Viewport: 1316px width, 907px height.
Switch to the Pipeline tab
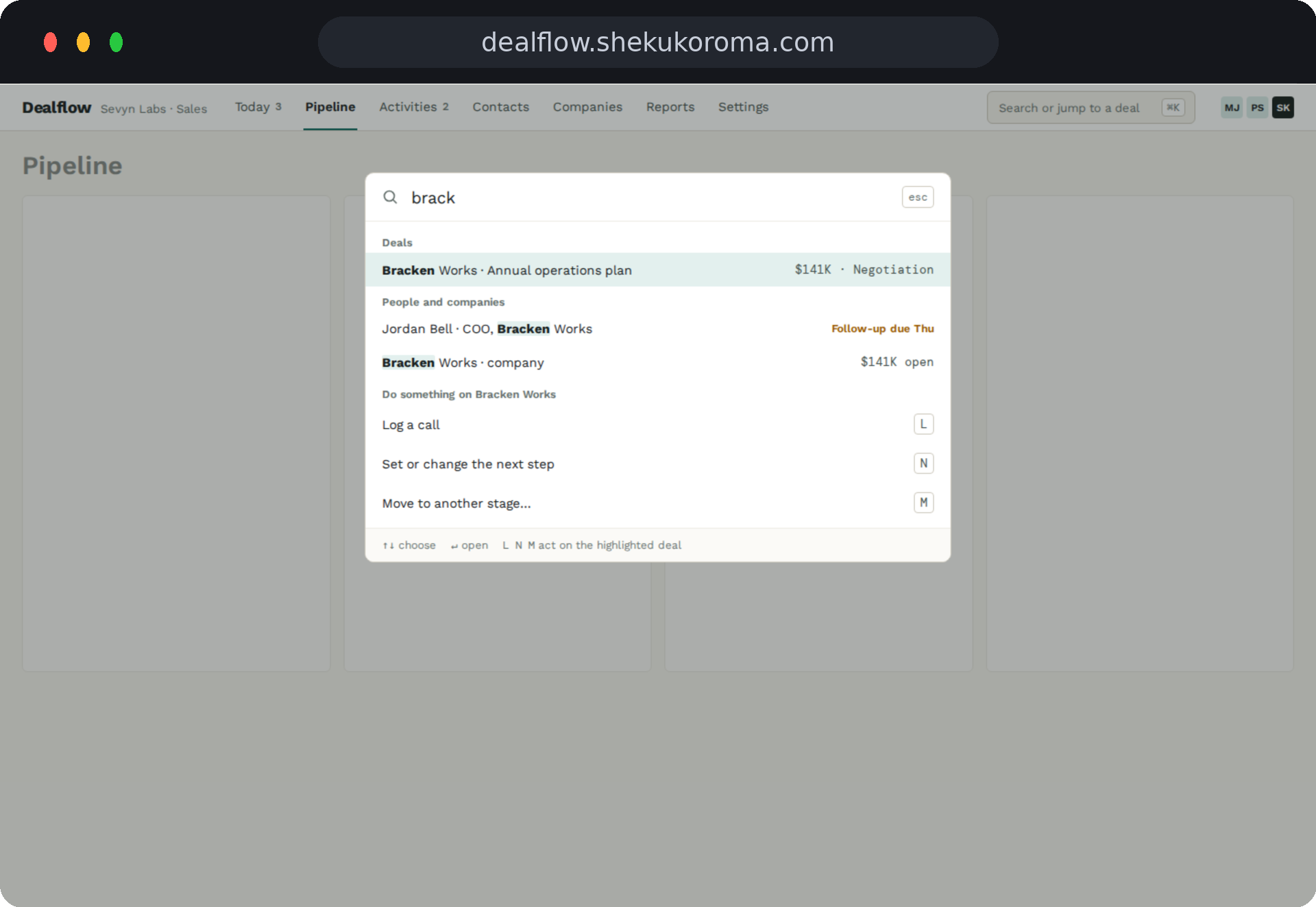coord(330,107)
